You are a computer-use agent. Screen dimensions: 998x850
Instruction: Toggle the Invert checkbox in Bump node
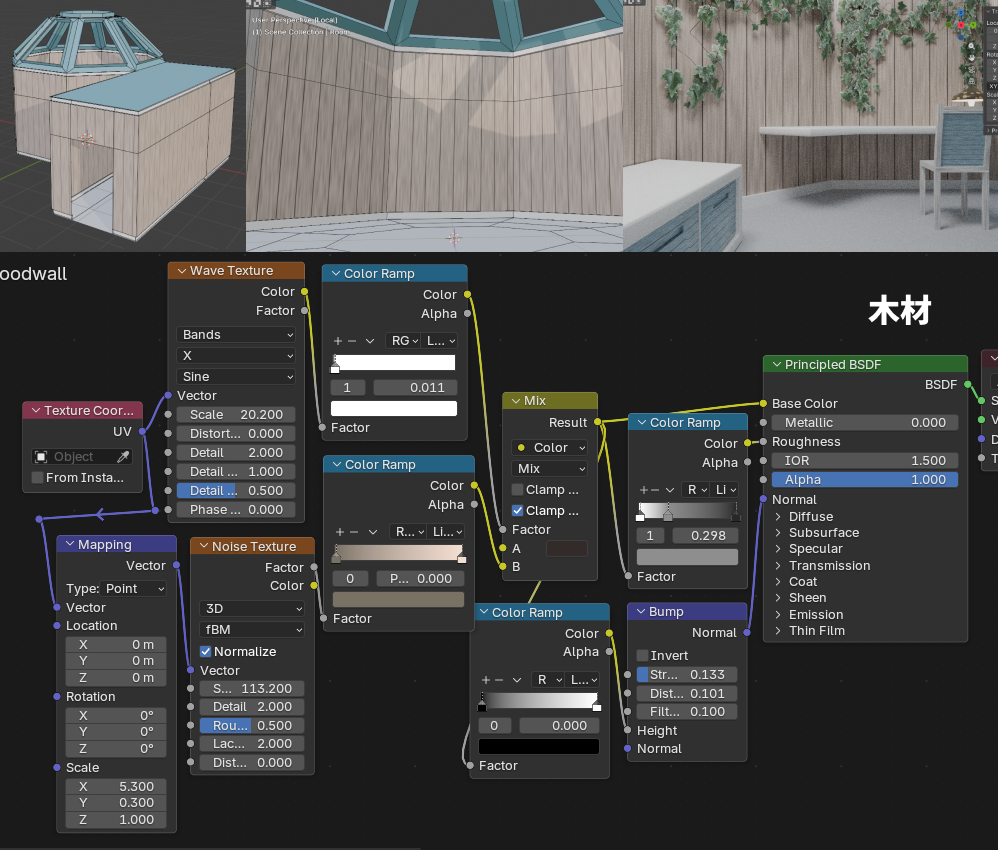tap(643, 656)
